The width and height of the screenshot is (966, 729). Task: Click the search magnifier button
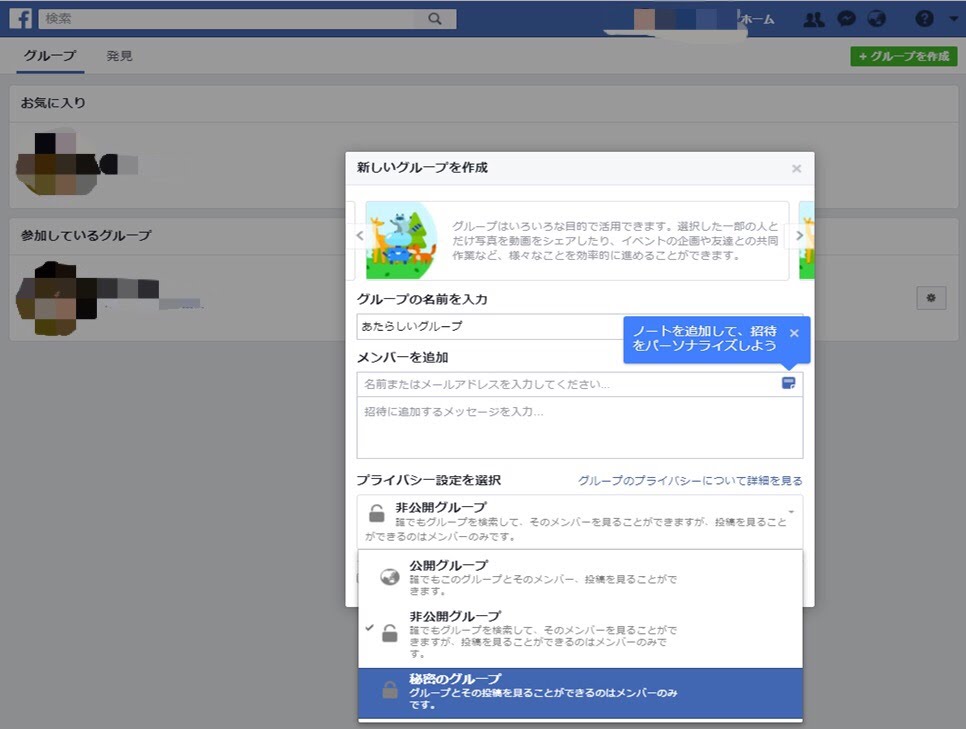[x=435, y=19]
